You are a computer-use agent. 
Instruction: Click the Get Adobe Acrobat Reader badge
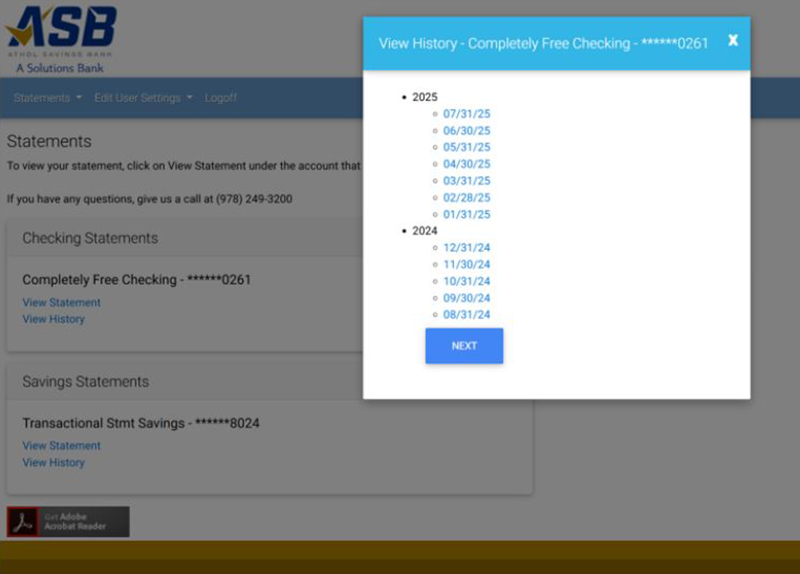pos(68,521)
